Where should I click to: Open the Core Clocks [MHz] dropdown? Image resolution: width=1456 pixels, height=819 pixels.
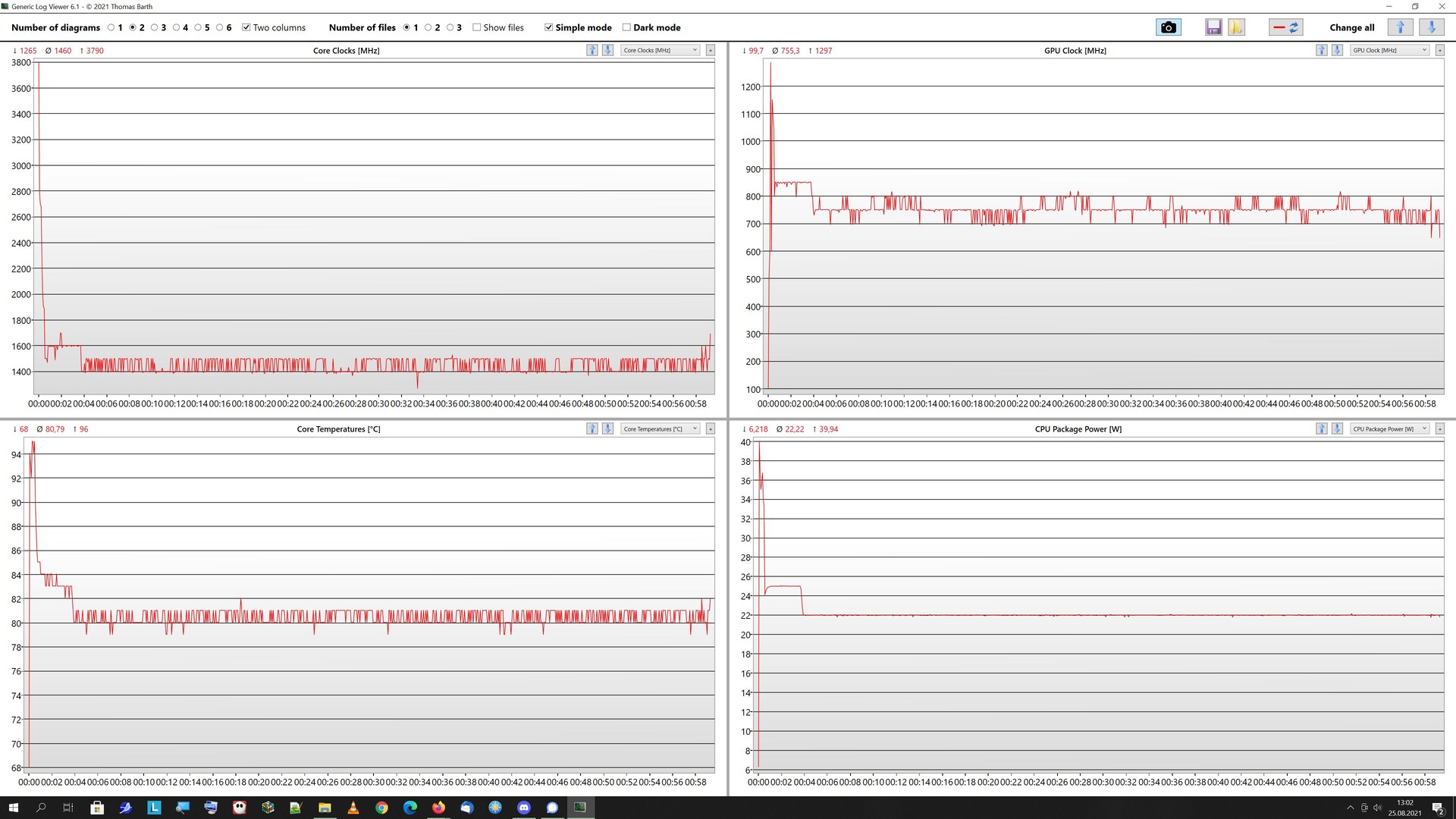(x=660, y=50)
